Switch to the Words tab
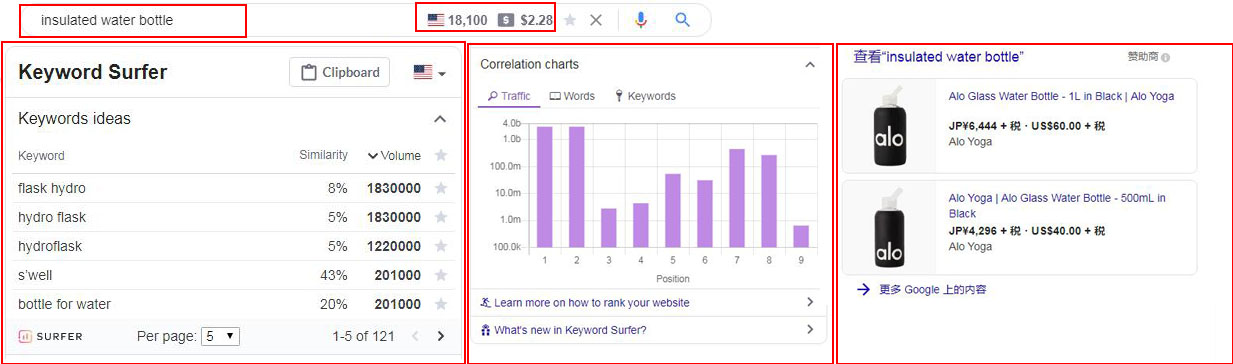Viewport: 1233px width, 364px height. (x=572, y=96)
